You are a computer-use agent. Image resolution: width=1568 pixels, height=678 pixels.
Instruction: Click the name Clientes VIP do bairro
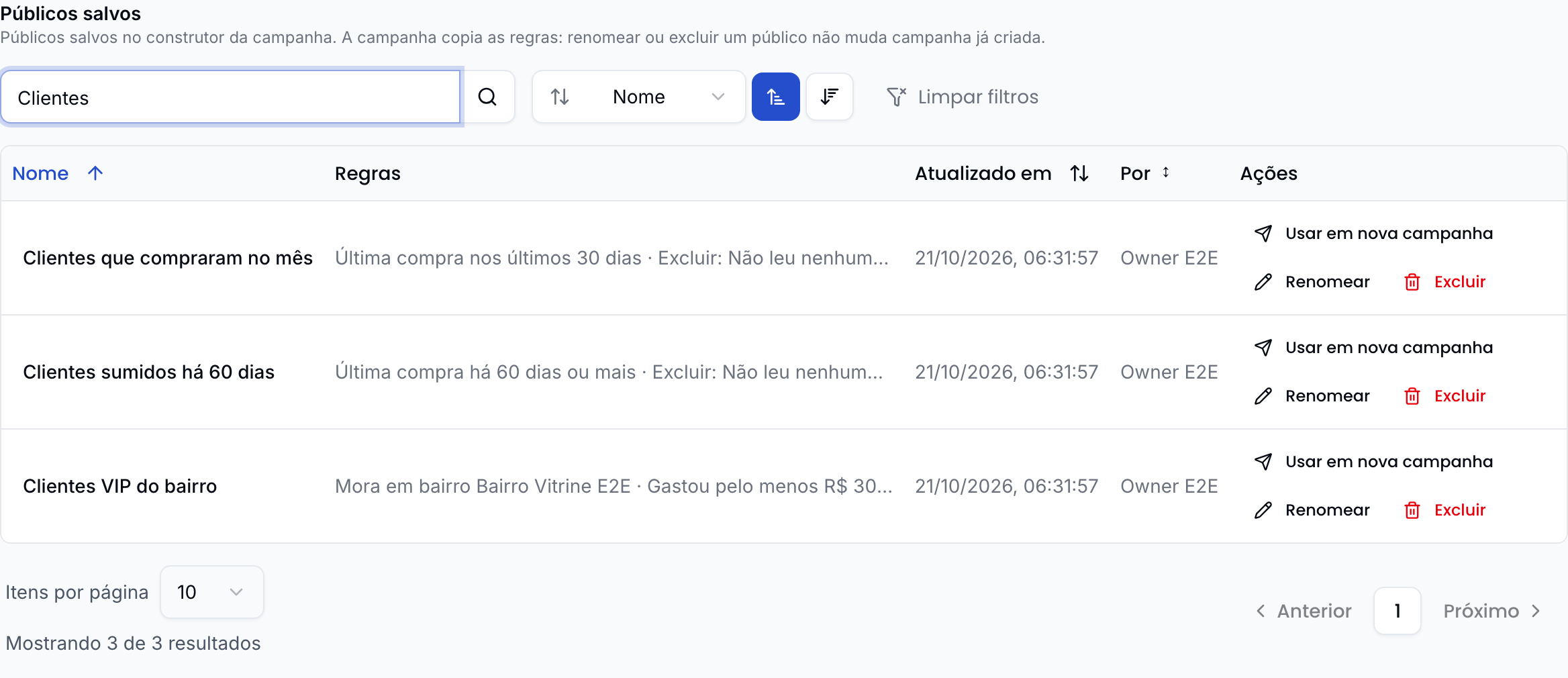pos(120,486)
